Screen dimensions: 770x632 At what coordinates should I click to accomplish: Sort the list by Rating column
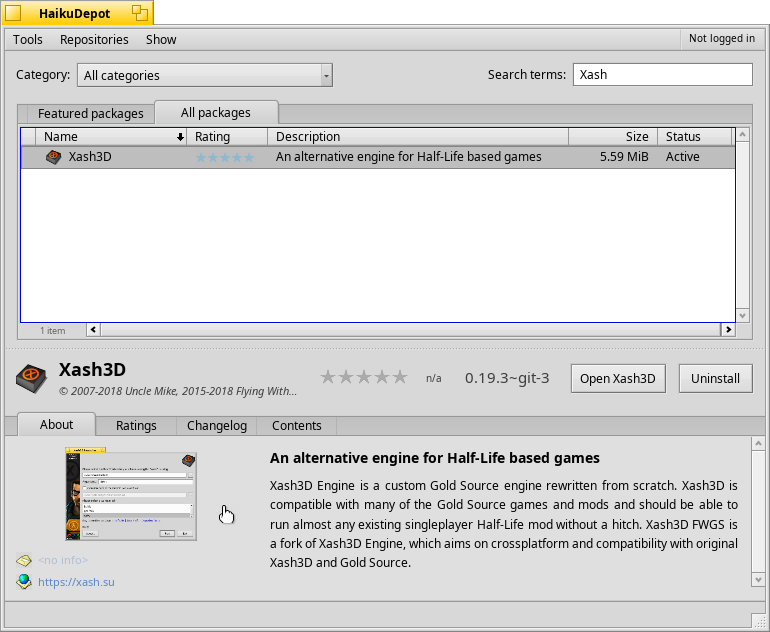tap(227, 137)
